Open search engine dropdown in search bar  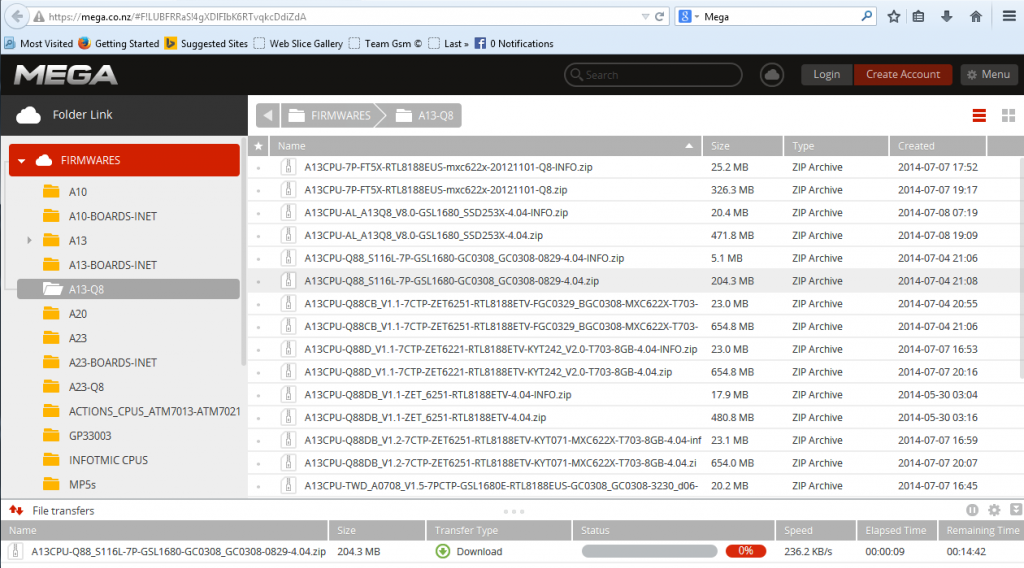coord(690,17)
